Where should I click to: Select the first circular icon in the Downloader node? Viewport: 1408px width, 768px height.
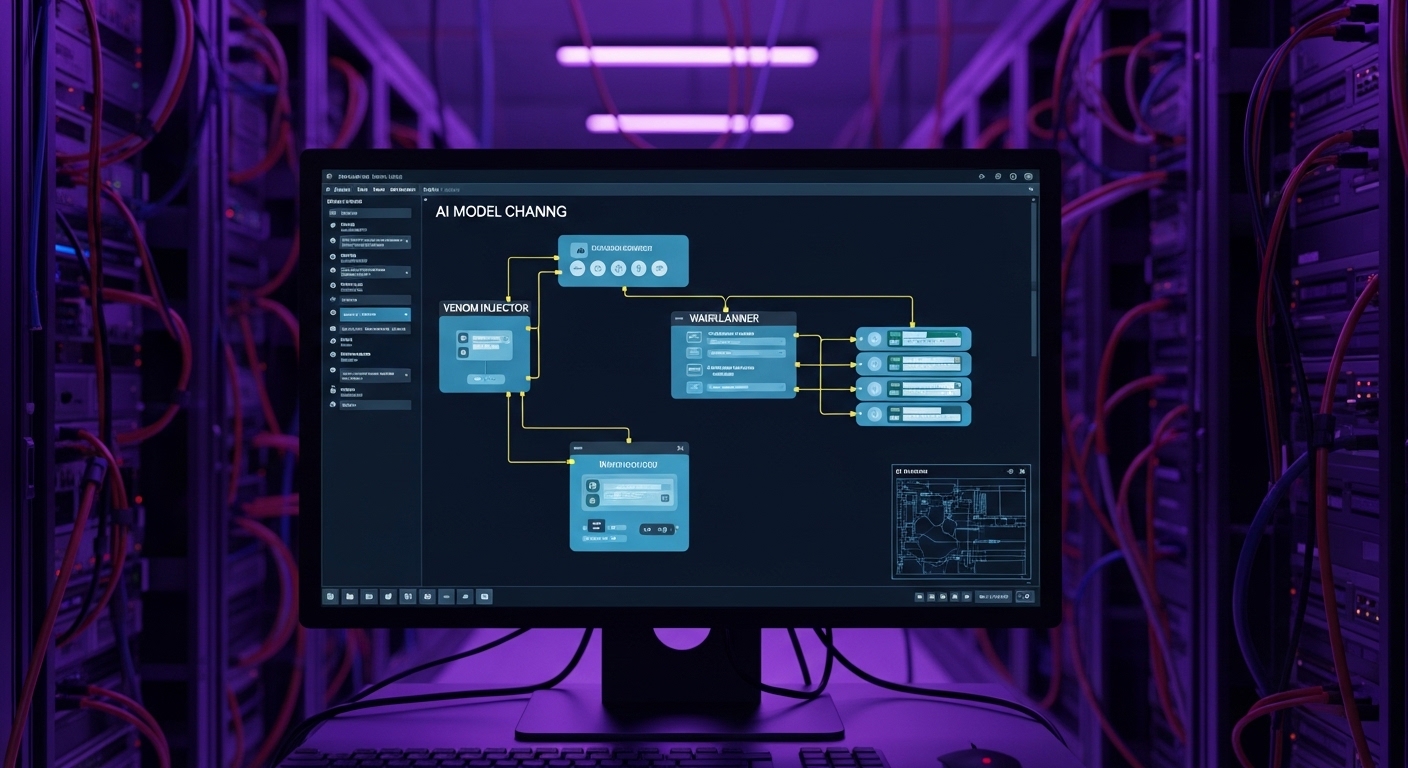point(578,267)
